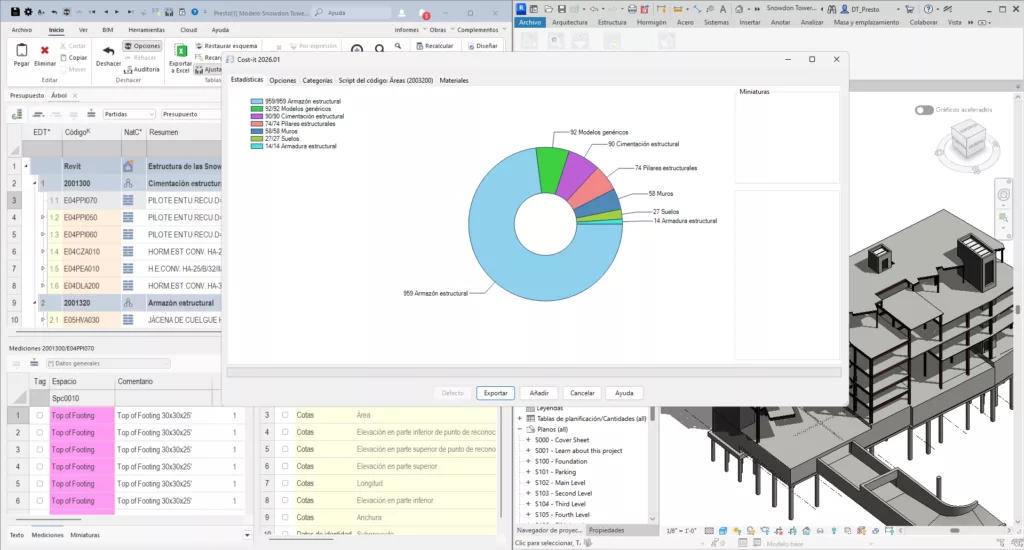The height and width of the screenshot is (550, 1024).
Task: Click Revit binoculars search icon
Action: click(831, 9)
